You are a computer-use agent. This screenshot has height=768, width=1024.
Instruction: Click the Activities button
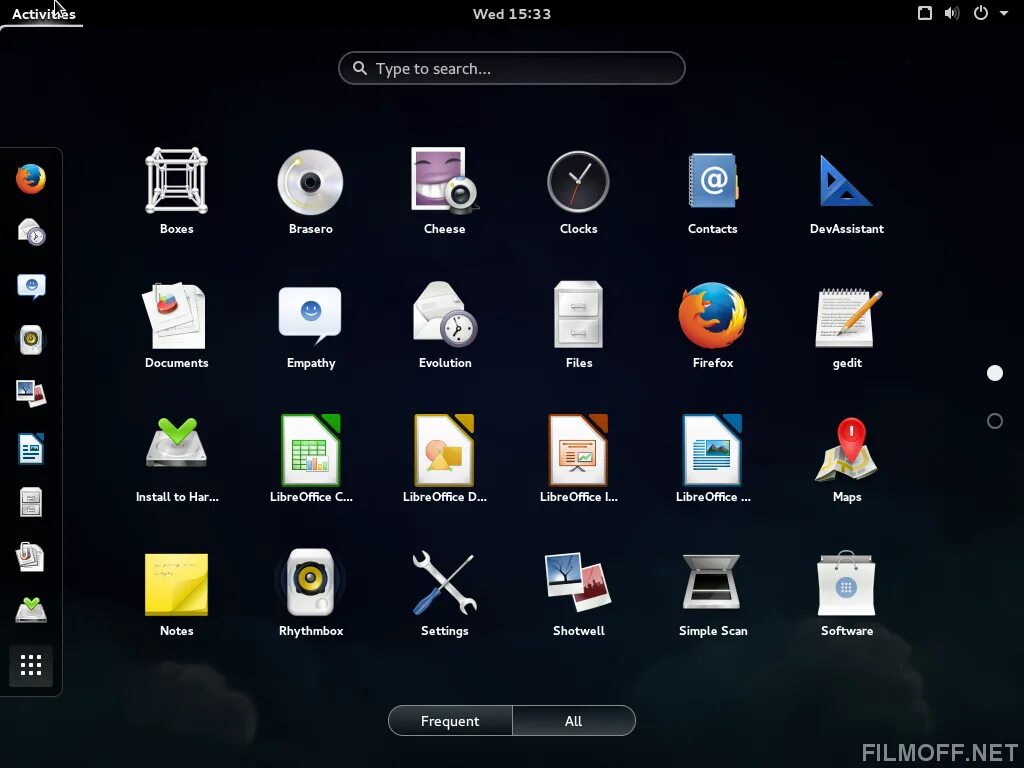(x=43, y=14)
